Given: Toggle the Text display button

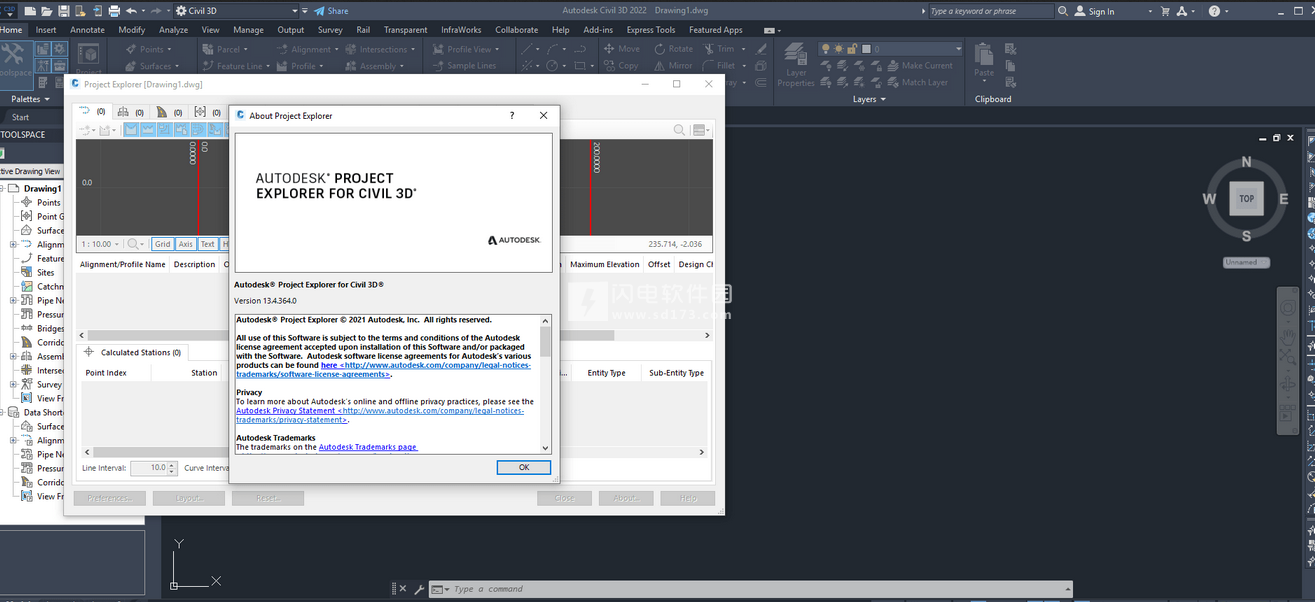Looking at the screenshot, I should tap(208, 244).
